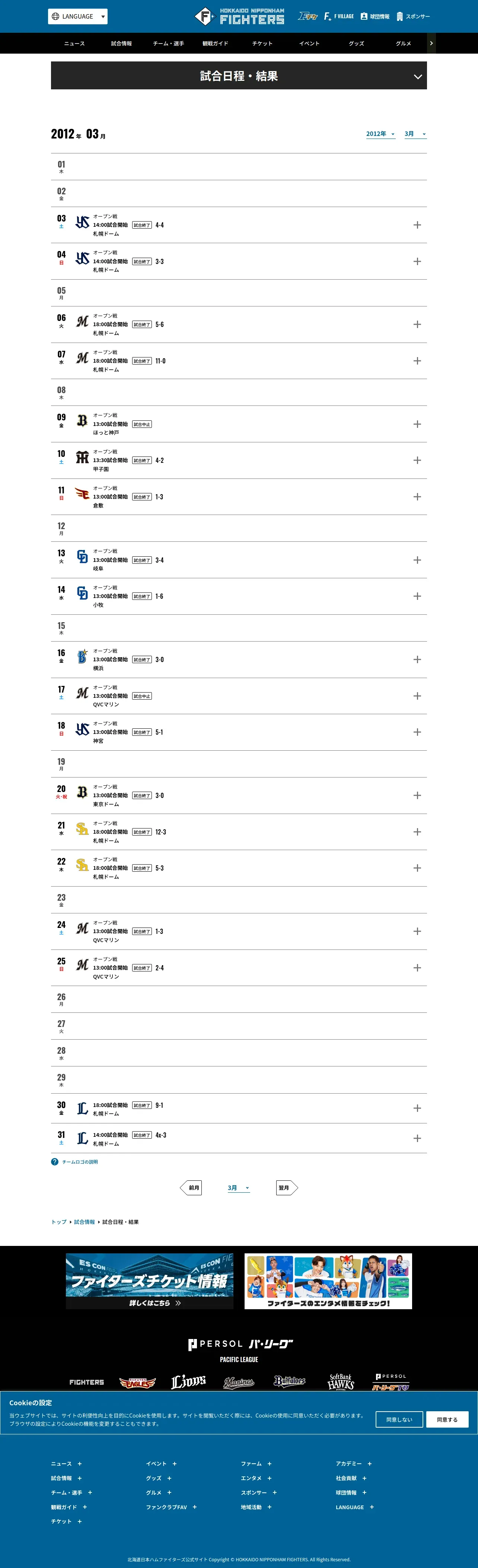Accept cookies with 同意する button

click(447, 1419)
